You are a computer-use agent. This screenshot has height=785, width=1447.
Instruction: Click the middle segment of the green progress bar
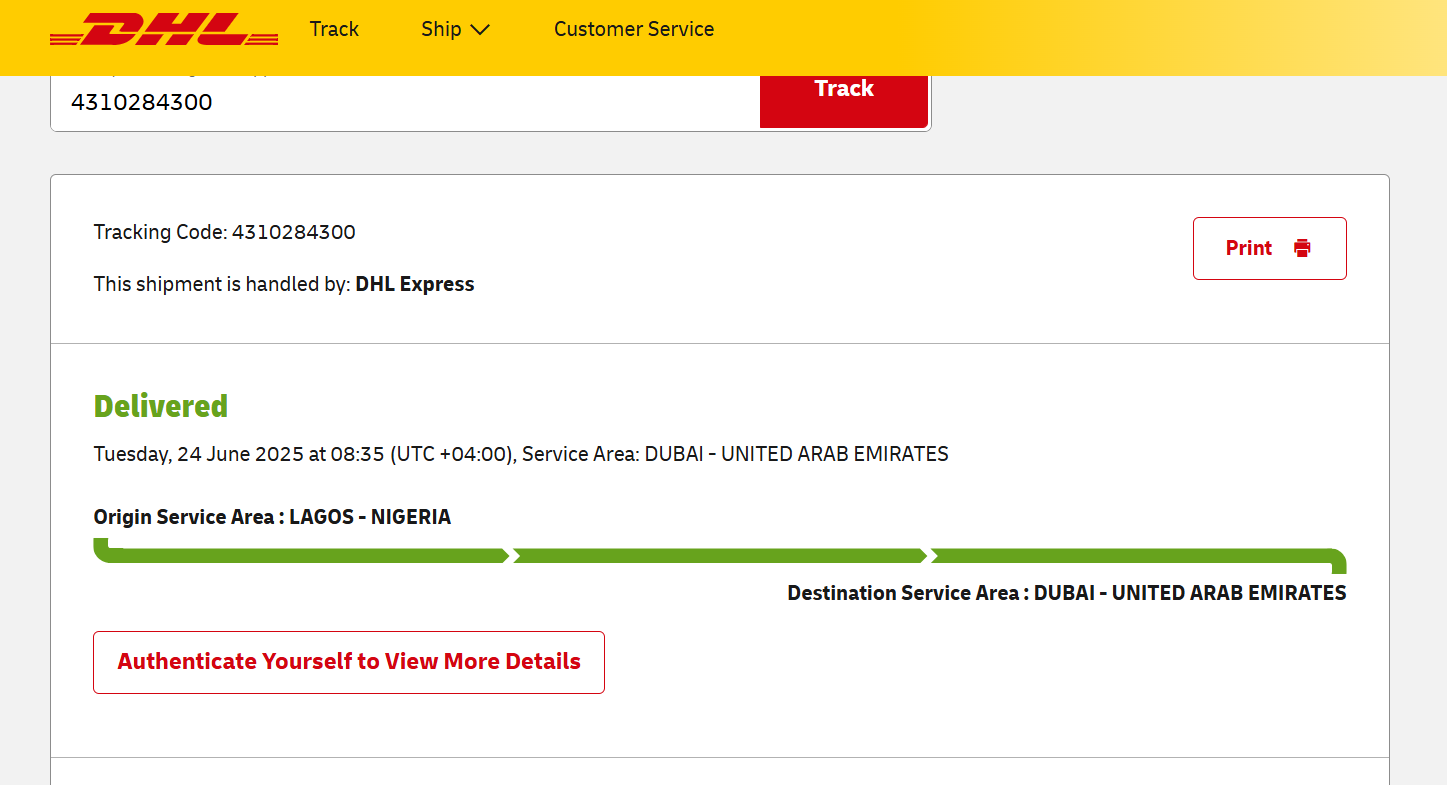tap(720, 556)
